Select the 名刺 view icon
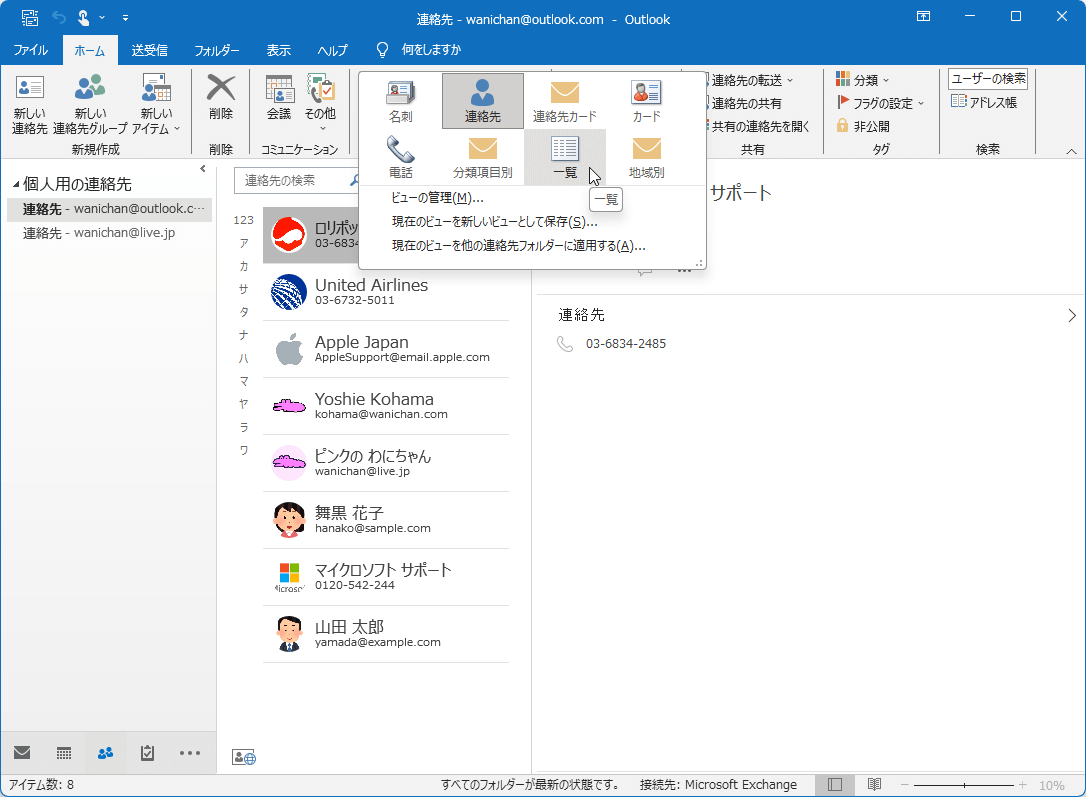 (x=400, y=101)
